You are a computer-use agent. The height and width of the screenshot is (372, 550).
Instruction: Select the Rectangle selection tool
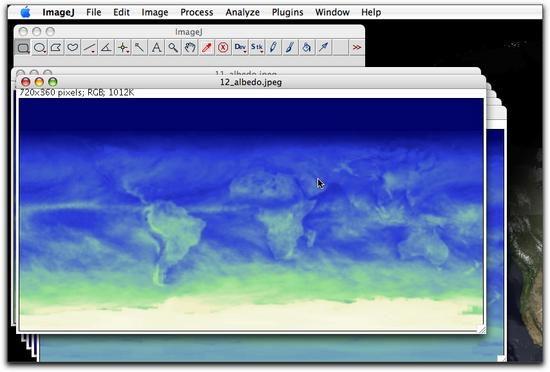click(x=23, y=47)
